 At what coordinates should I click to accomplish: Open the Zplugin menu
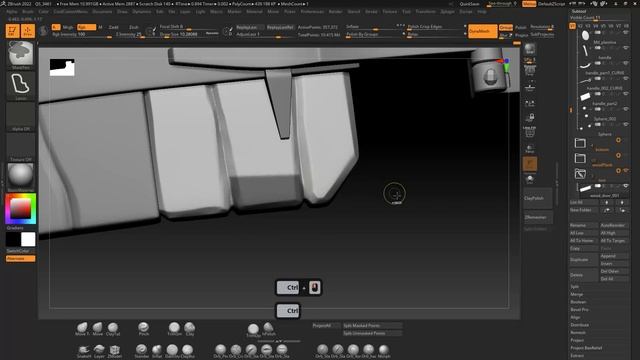pos(447,12)
